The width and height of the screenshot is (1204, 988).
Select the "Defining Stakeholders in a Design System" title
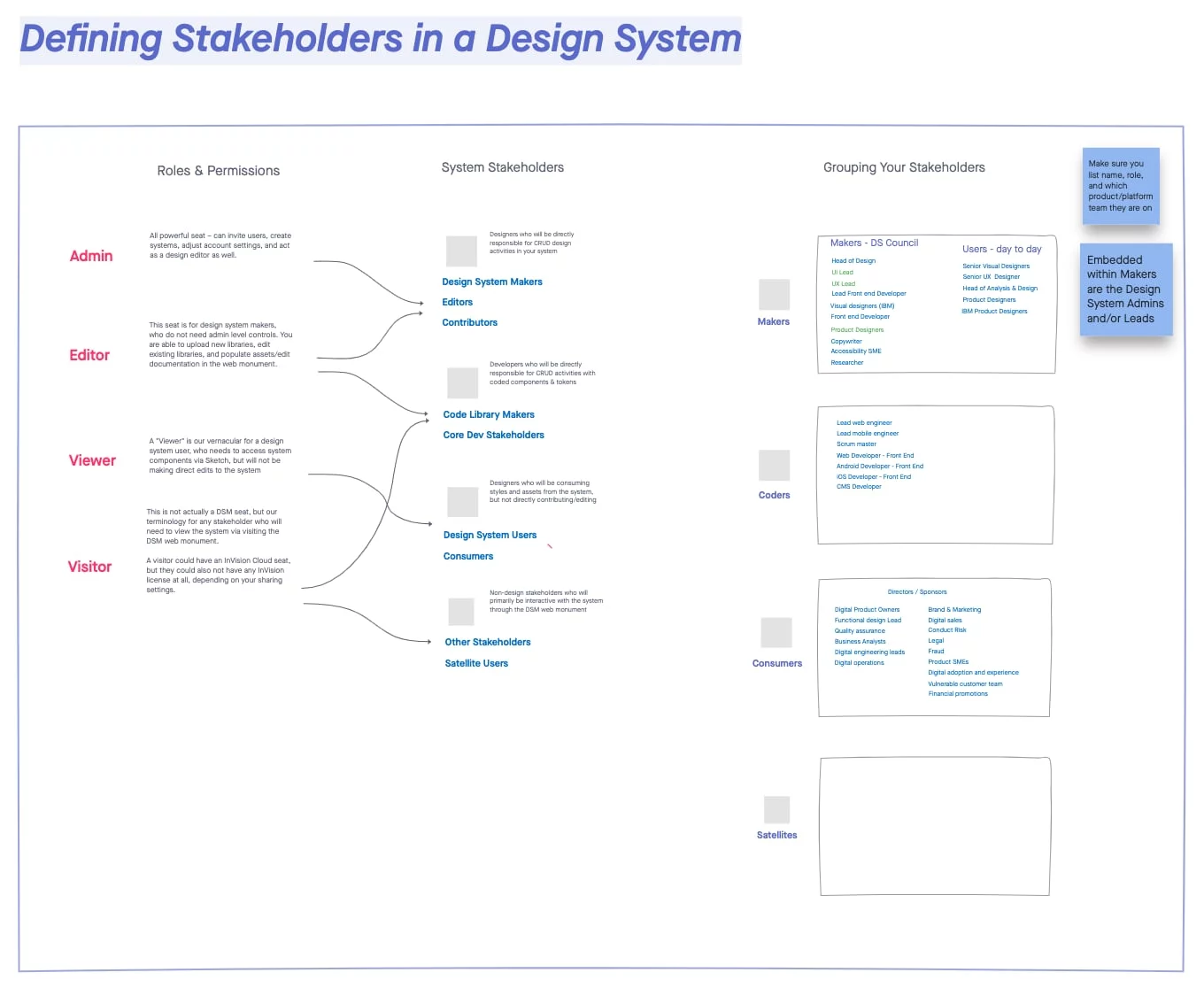coord(381,40)
